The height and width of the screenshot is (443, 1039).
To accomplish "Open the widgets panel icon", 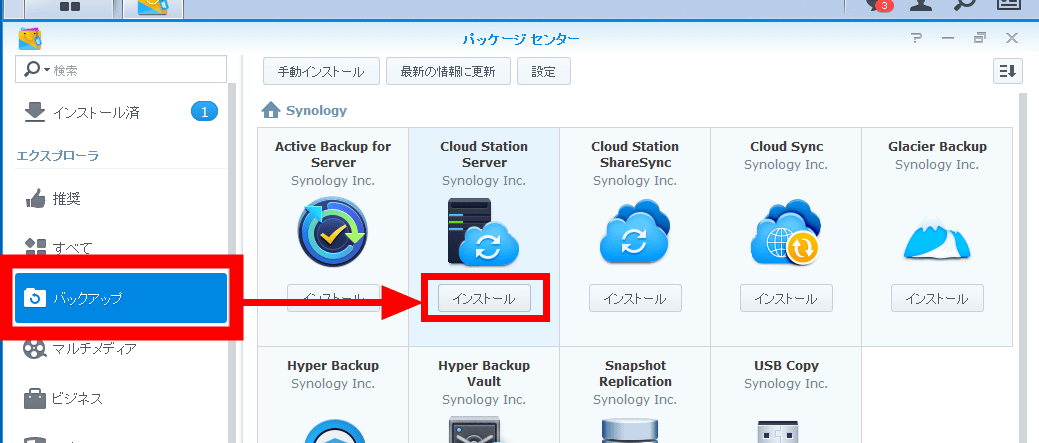I will [x=1008, y=5].
